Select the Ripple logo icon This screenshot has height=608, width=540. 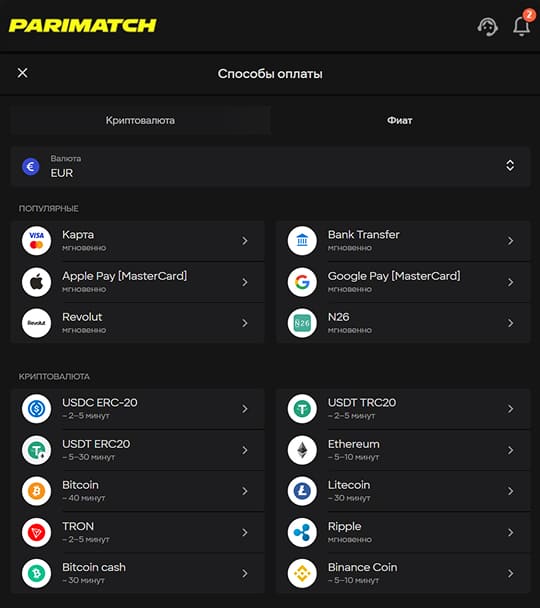[x=302, y=532]
